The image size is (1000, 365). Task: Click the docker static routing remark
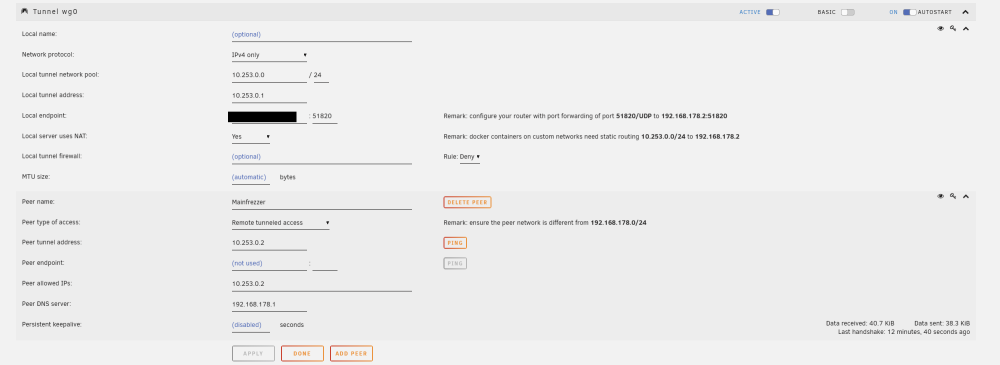(591, 137)
